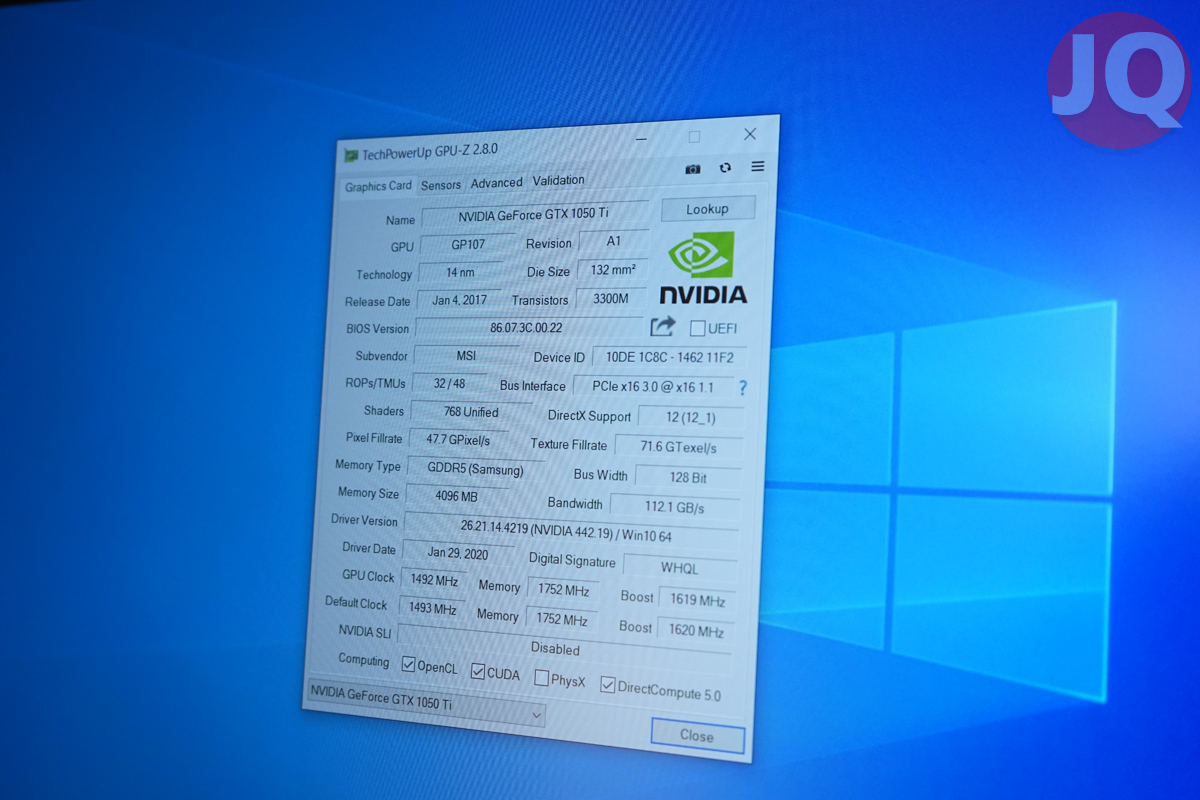
Task: Click the Revision field A1
Action: coord(614,242)
